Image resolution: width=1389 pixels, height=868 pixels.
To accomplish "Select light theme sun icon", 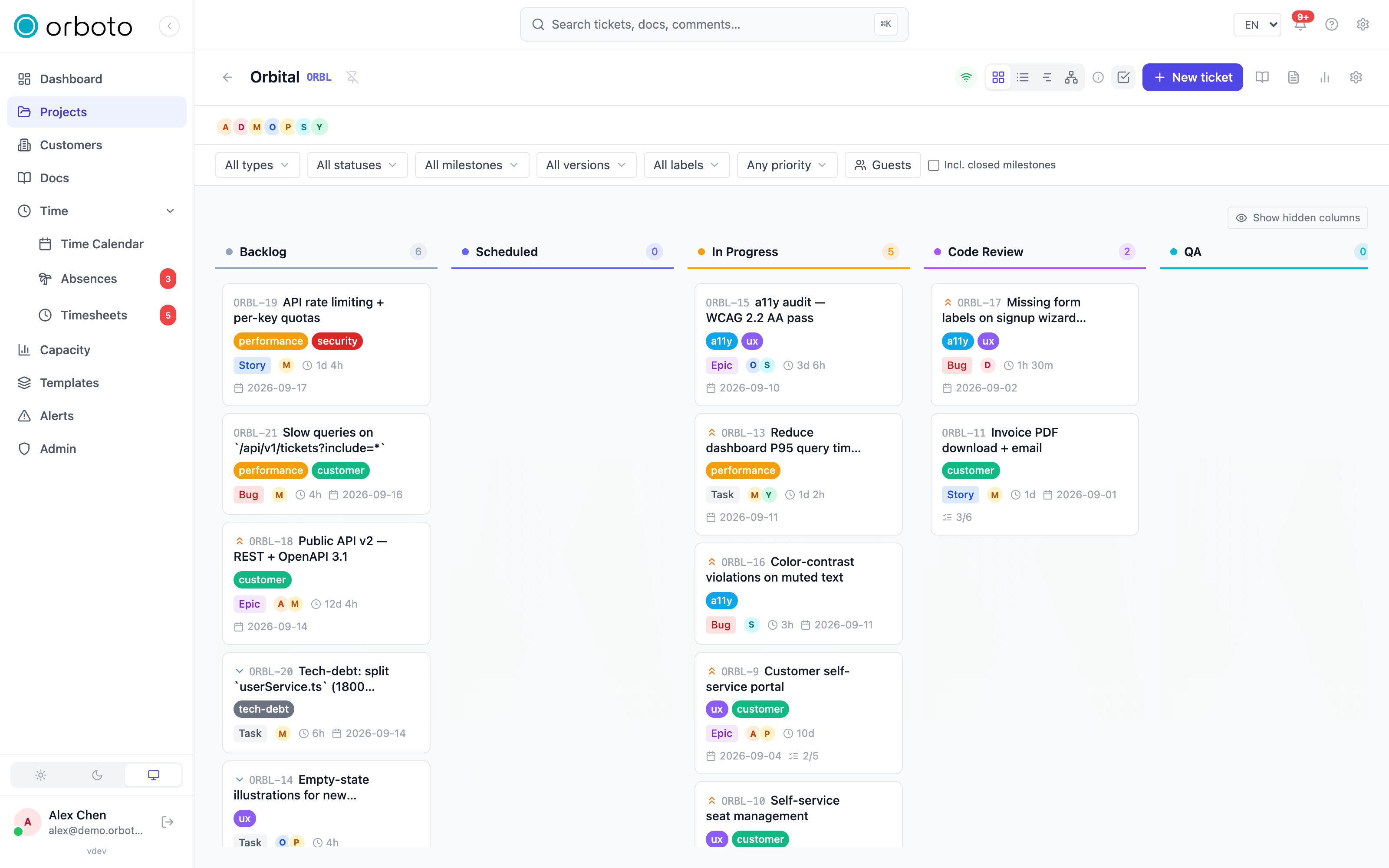I will [40, 775].
